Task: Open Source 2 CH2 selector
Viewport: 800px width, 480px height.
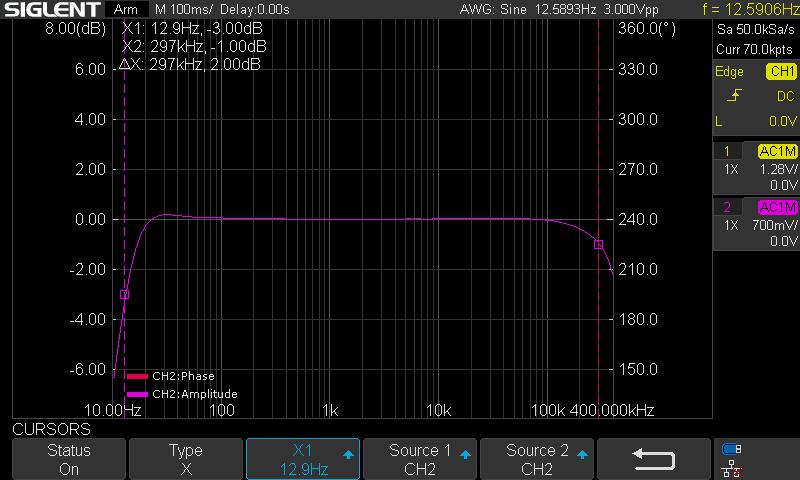Action: click(x=537, y=459)
